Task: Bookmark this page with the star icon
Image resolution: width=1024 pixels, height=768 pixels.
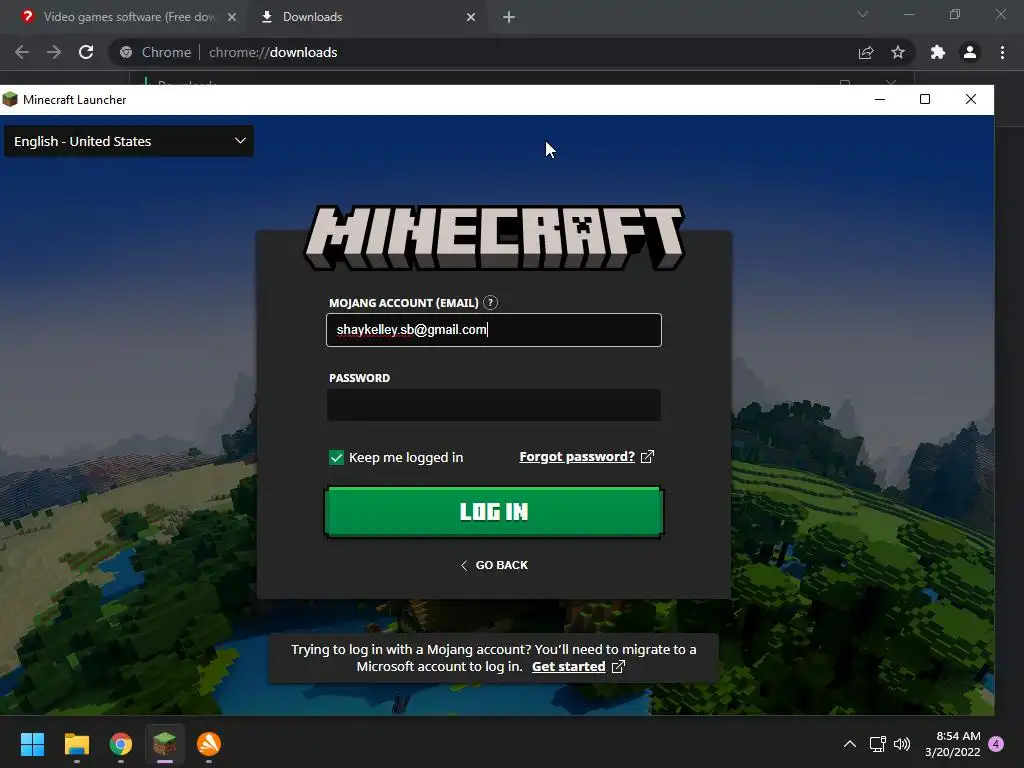Action: click(x=898, y=52)
